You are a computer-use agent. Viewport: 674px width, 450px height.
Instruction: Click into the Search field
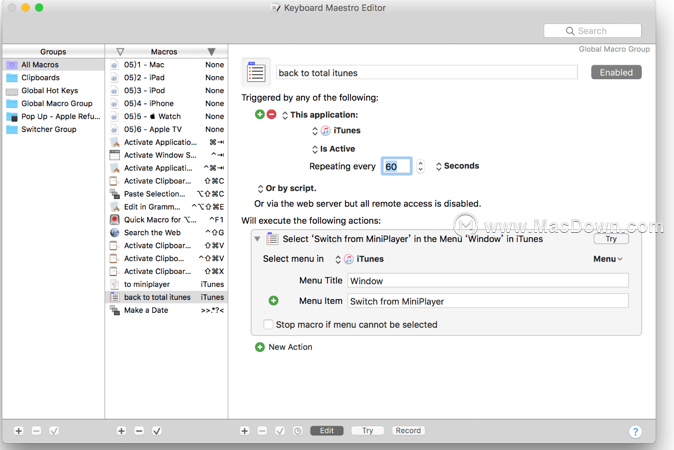coord(592,31)
